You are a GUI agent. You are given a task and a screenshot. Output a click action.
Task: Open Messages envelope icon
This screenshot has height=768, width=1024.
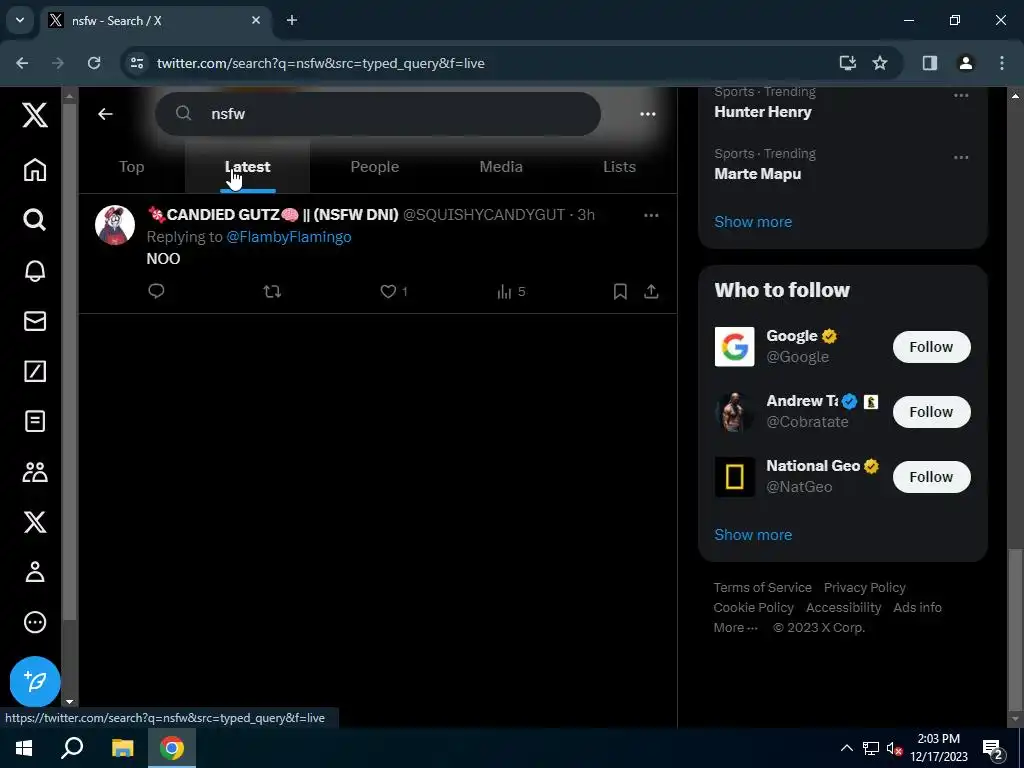point(35,321)
